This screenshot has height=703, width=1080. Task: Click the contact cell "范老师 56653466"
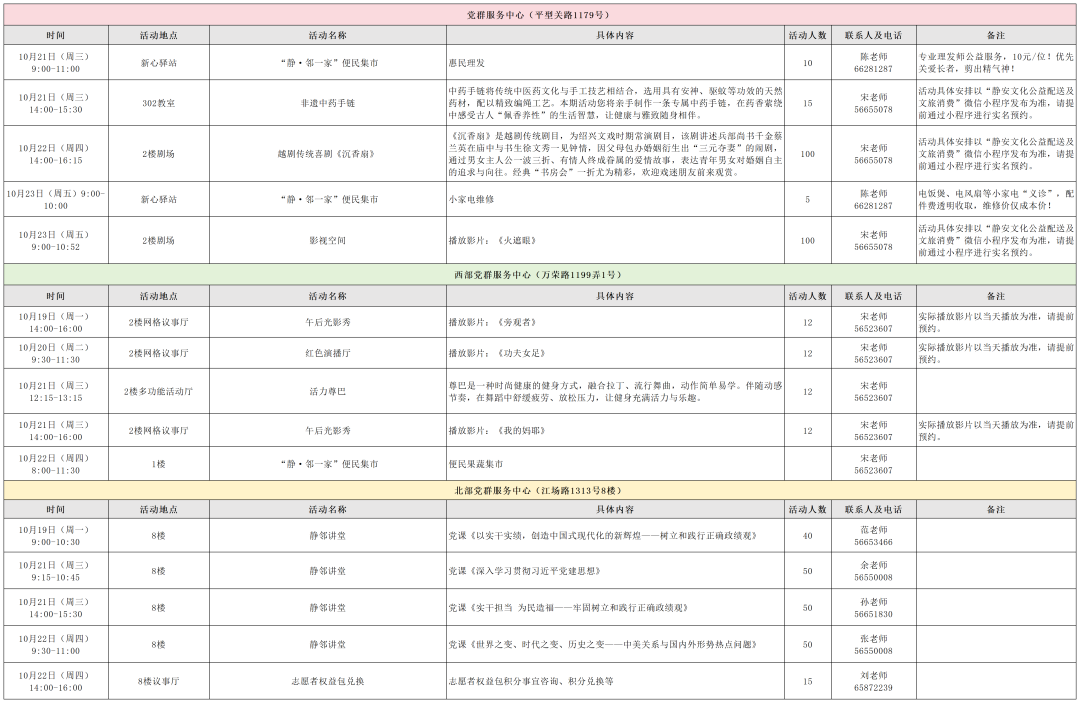[873, 536]
